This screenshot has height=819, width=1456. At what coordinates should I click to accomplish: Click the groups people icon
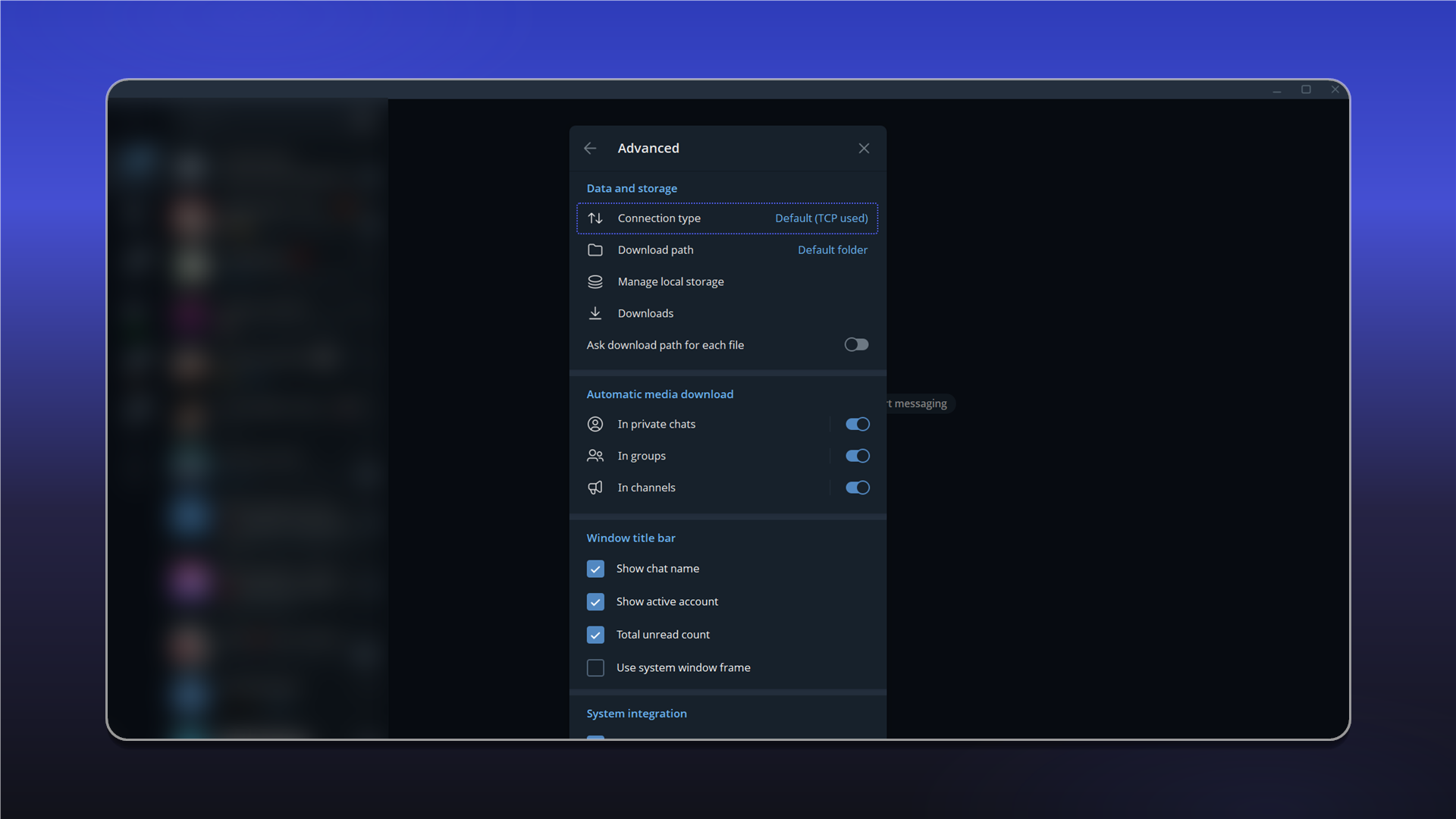click(x=595, y=456)
